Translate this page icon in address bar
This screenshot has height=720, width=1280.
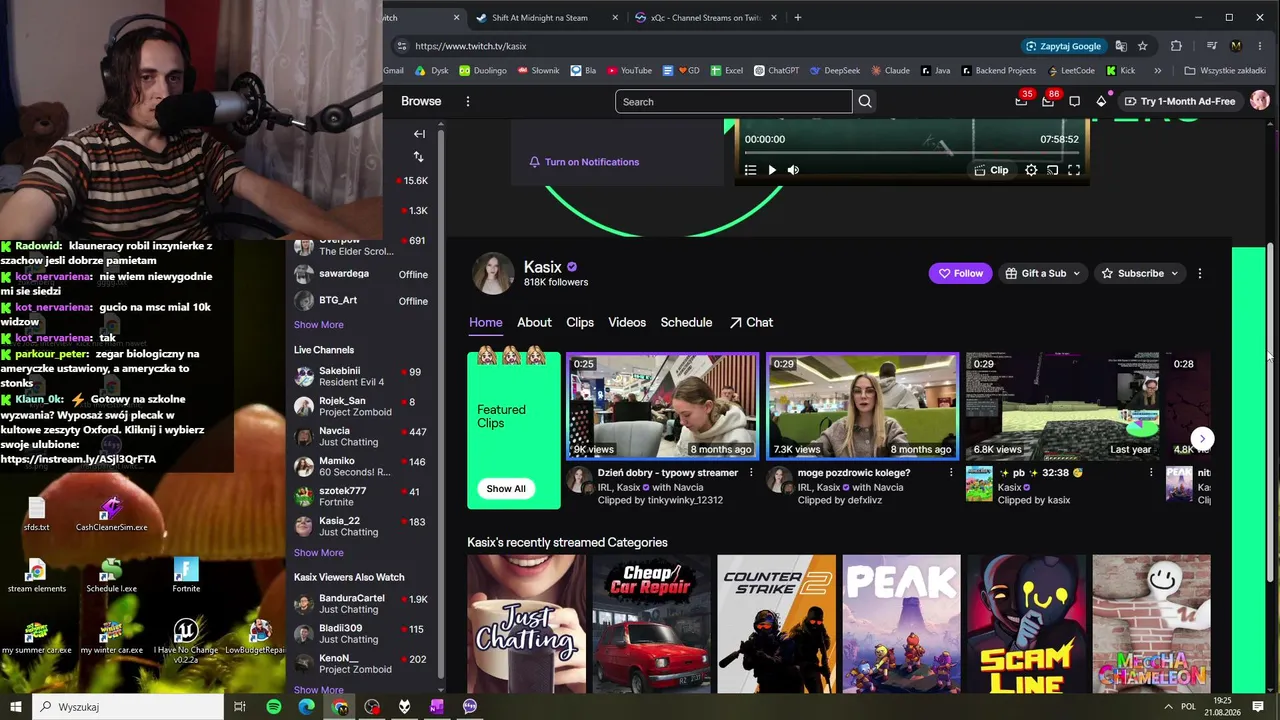coord(1121,46)
